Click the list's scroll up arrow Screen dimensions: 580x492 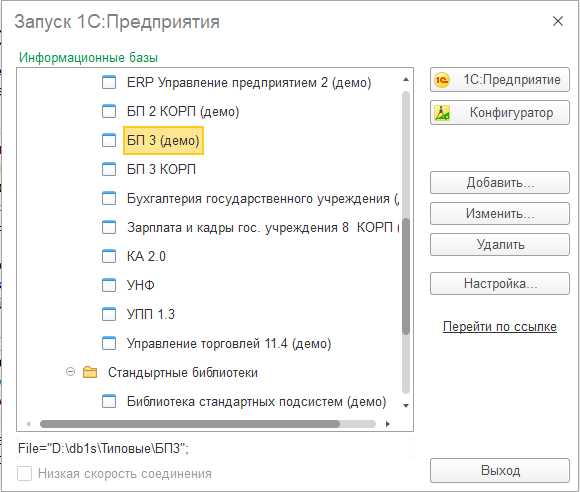[x=406, y=80]
